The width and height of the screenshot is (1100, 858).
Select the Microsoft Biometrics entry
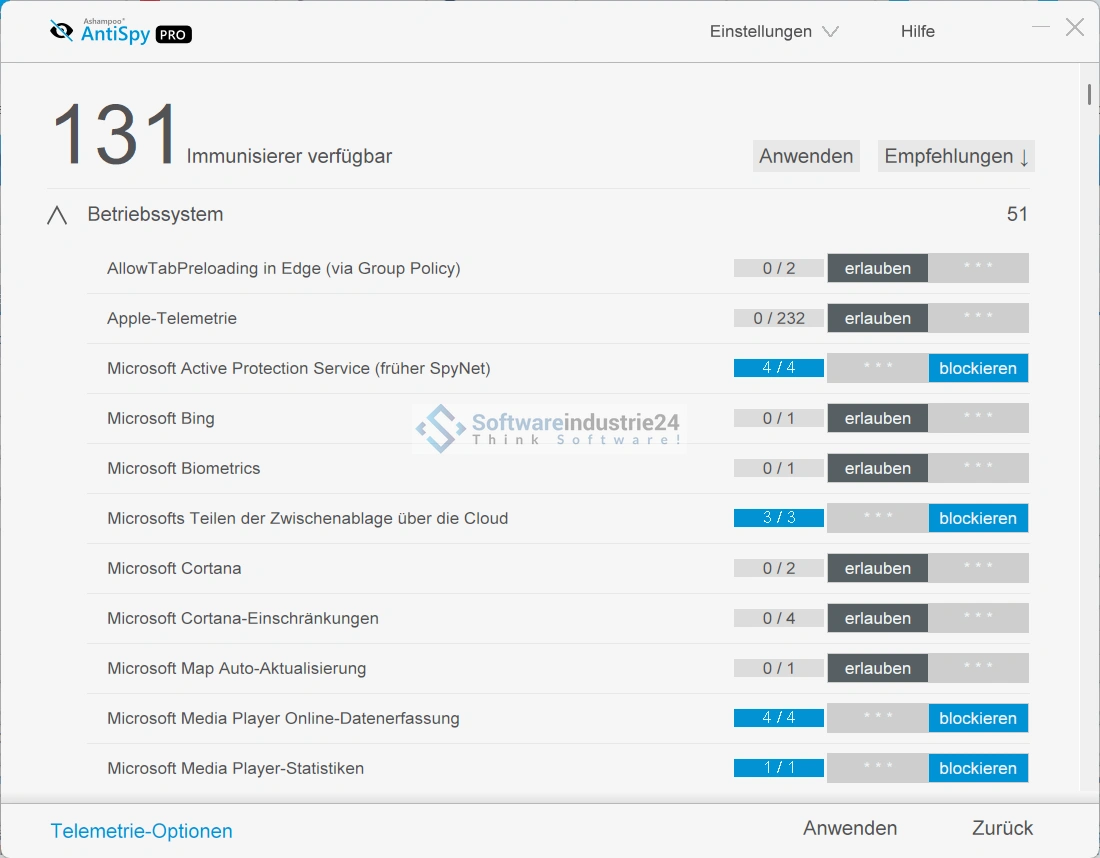[184, 468]
